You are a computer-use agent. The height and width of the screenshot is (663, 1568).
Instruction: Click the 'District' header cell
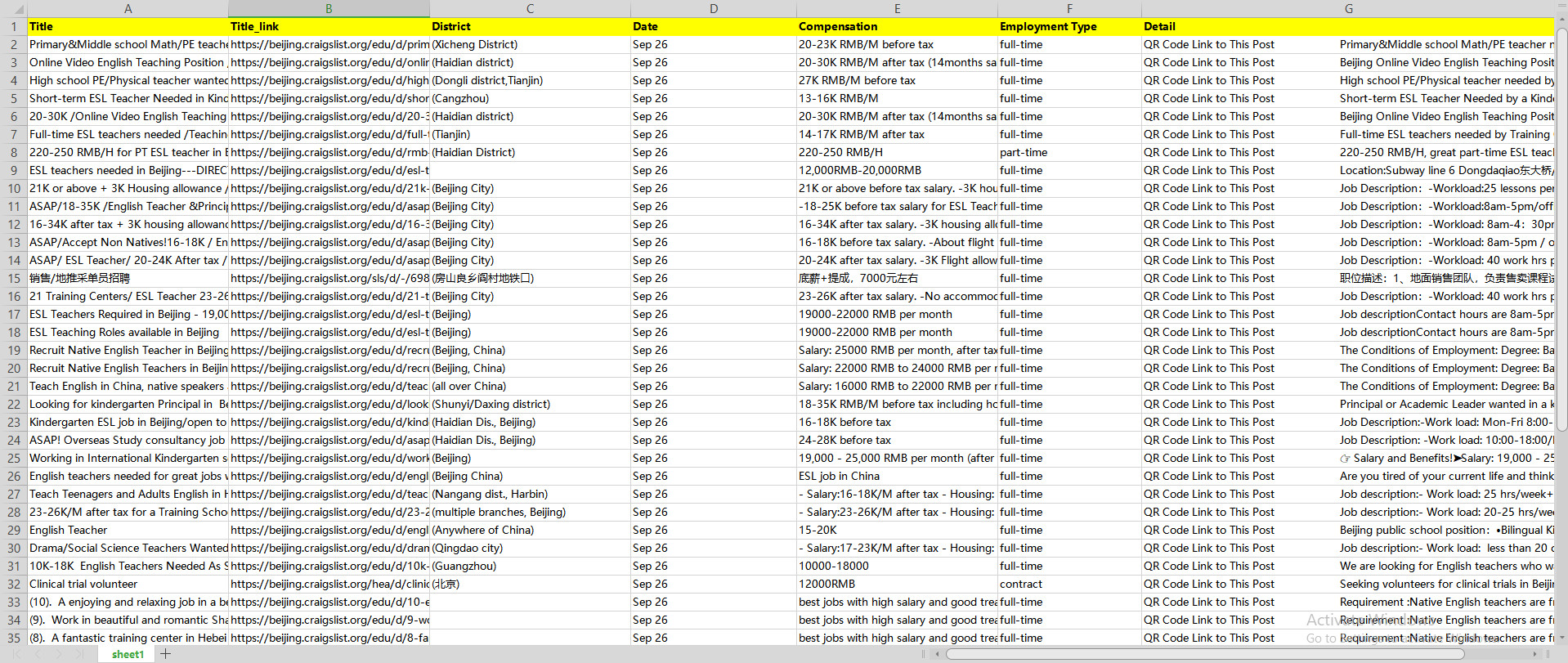(x=530, y=26)
